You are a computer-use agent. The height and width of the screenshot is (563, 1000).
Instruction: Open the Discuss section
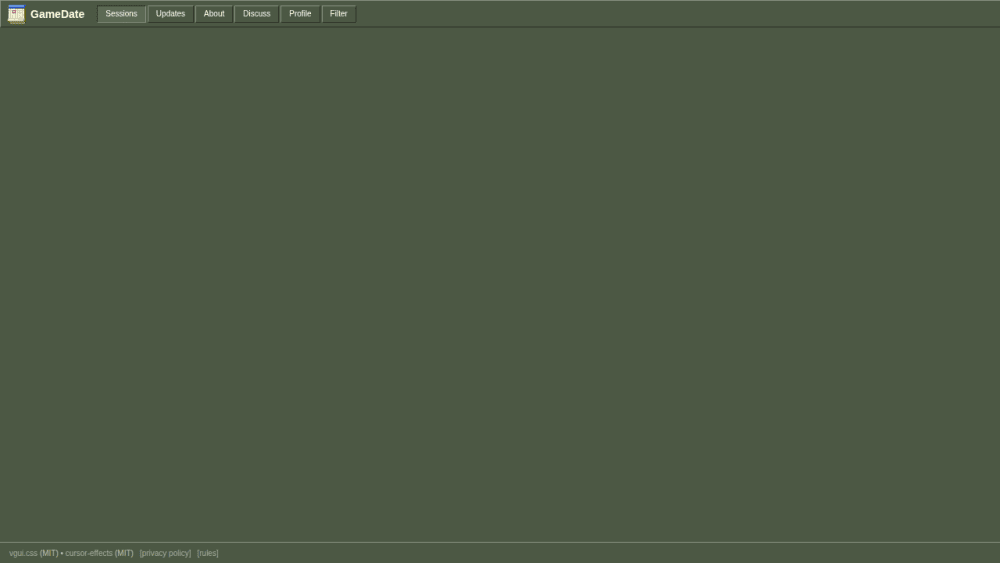[256, 14]
